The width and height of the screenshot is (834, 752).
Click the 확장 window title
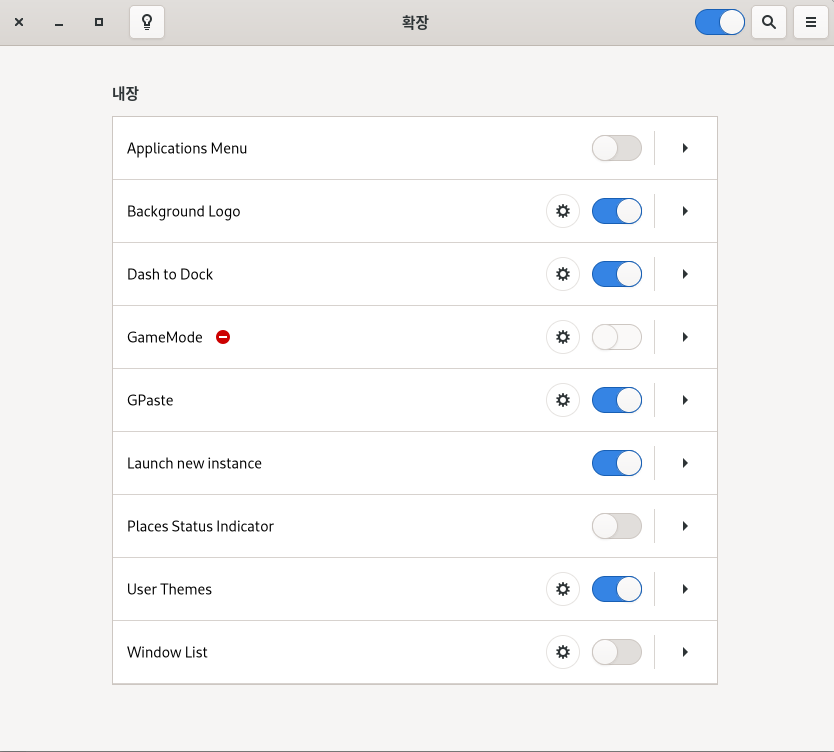(415, 22)
